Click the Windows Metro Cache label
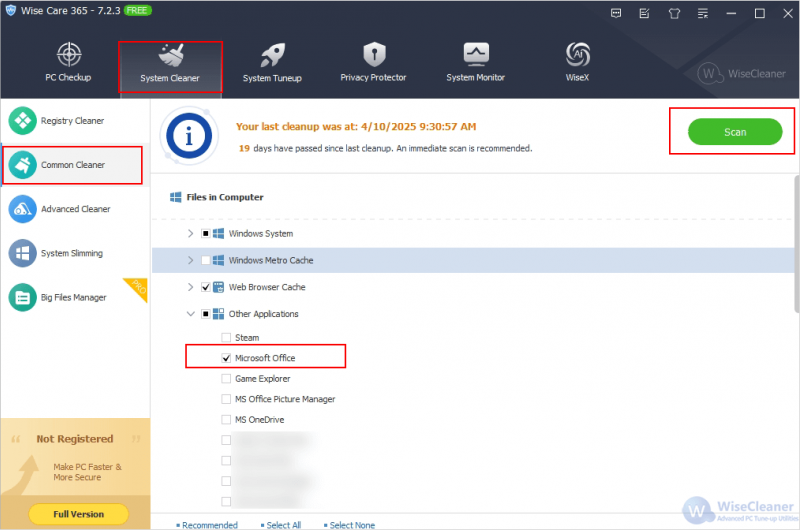800x530 pixels. pyautogui.click(x=271, y=260)
